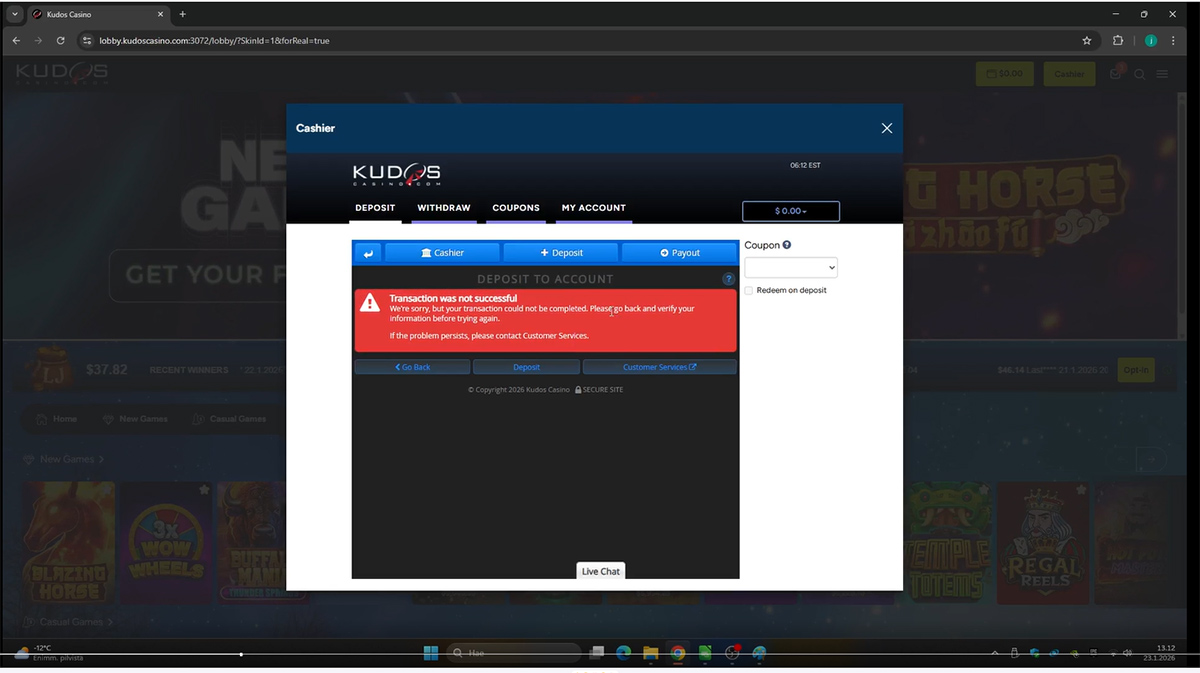The width and height of the screenshot is (1200, 673).
Task: Click the Chrome icon on the taskbar
Action: [x=678, y=653]
